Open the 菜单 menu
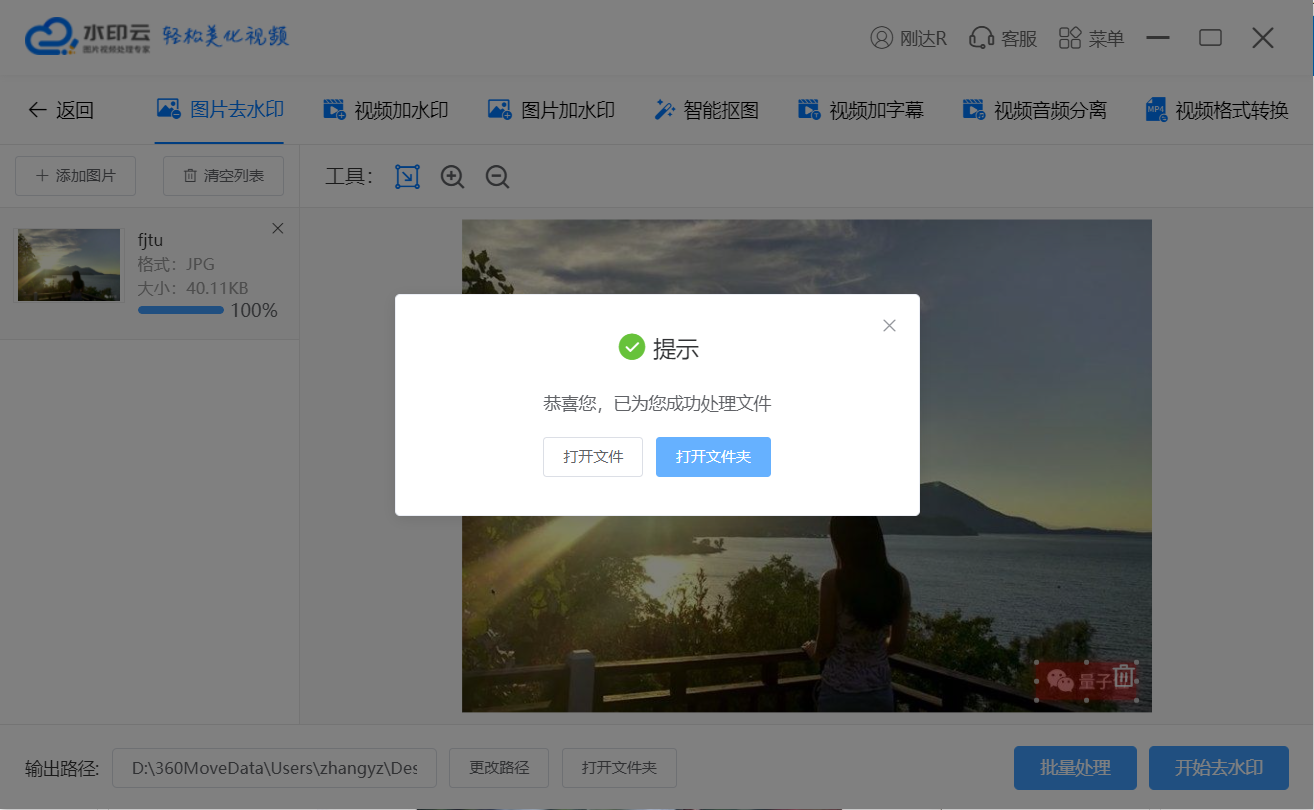The height and width of the screenshot is (810, 1314). 1091,38
